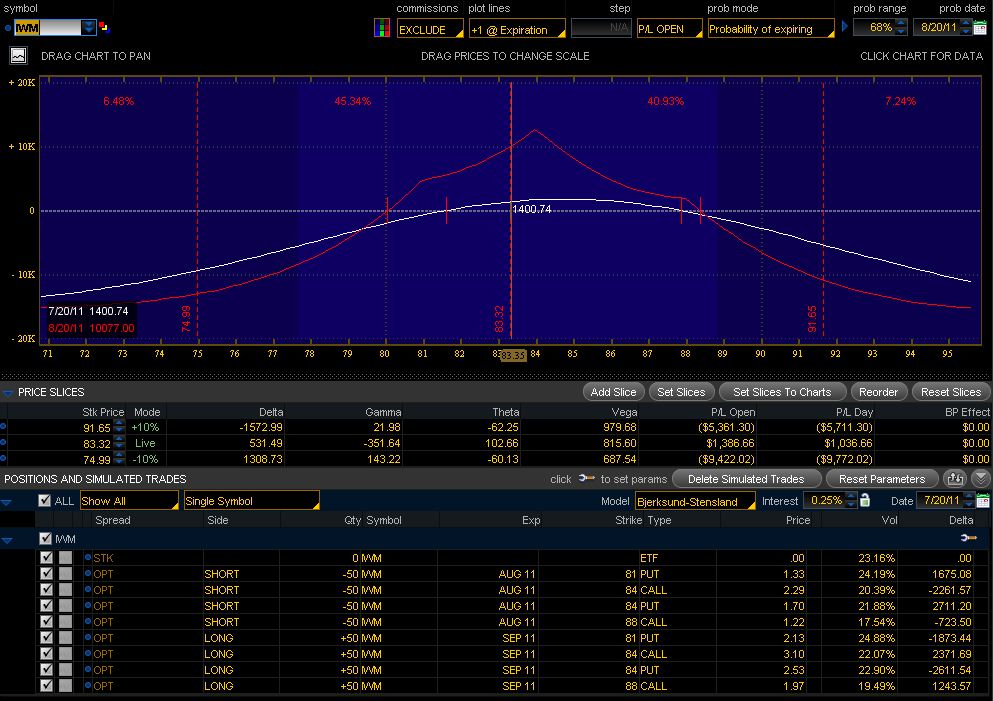The image size is (993, 701).
Task: Uncheck the SEP 11 88 CALL checkbox
Action: point(46,685)
